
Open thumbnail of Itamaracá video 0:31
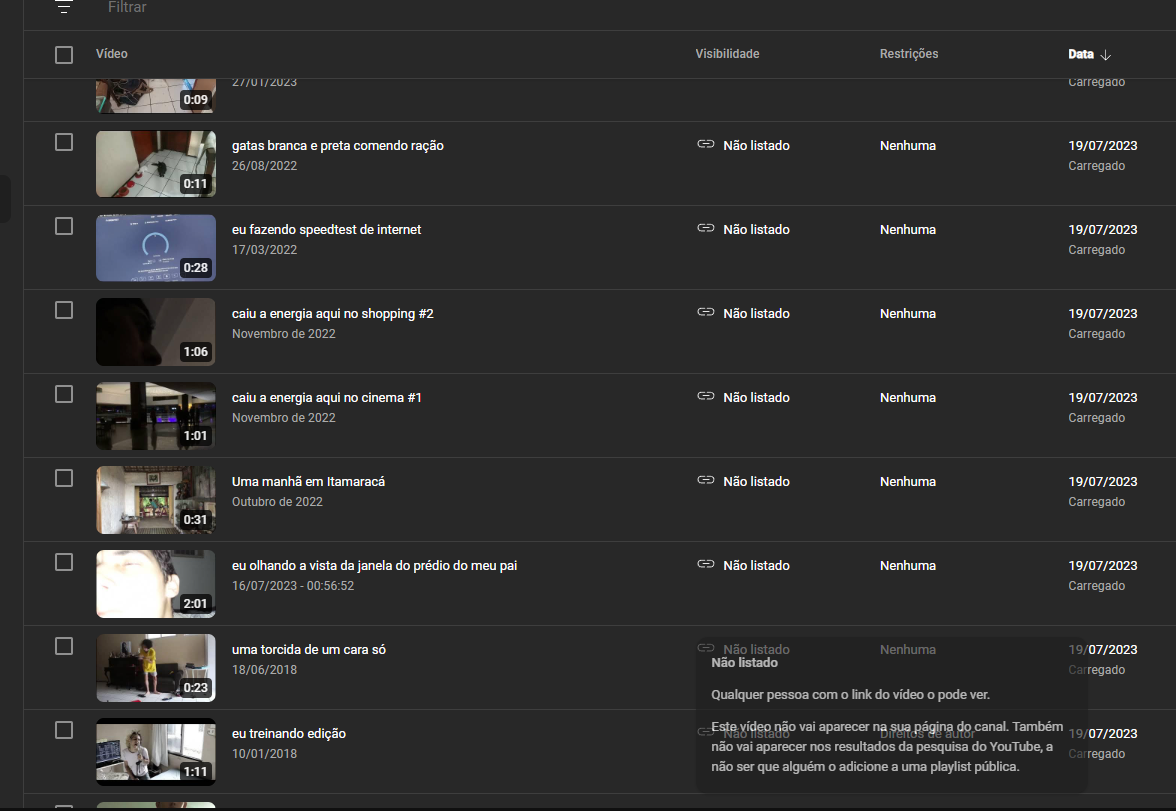pos(156,500)
